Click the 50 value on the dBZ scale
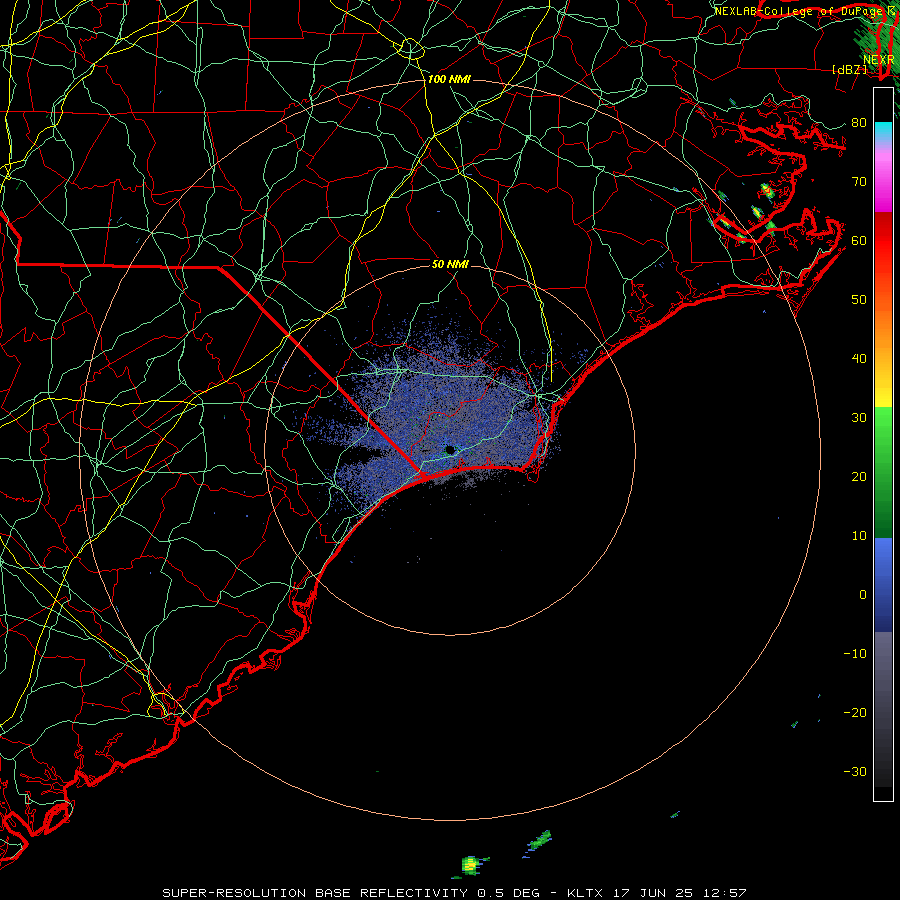Image resolution: width=900 pixels, height=900 pixels. click(859, 300)
